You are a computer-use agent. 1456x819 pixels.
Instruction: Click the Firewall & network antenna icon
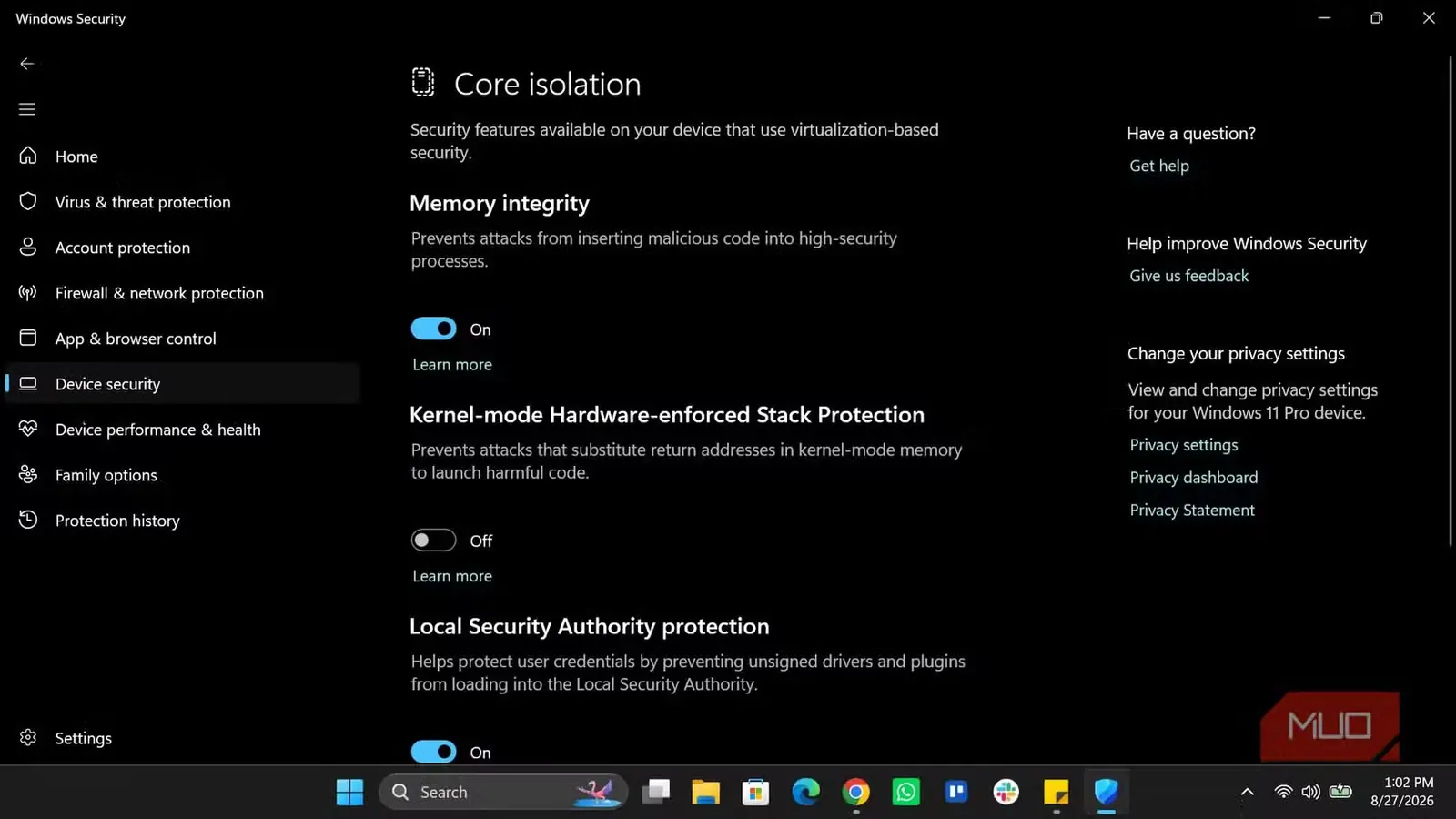(28, 292)
